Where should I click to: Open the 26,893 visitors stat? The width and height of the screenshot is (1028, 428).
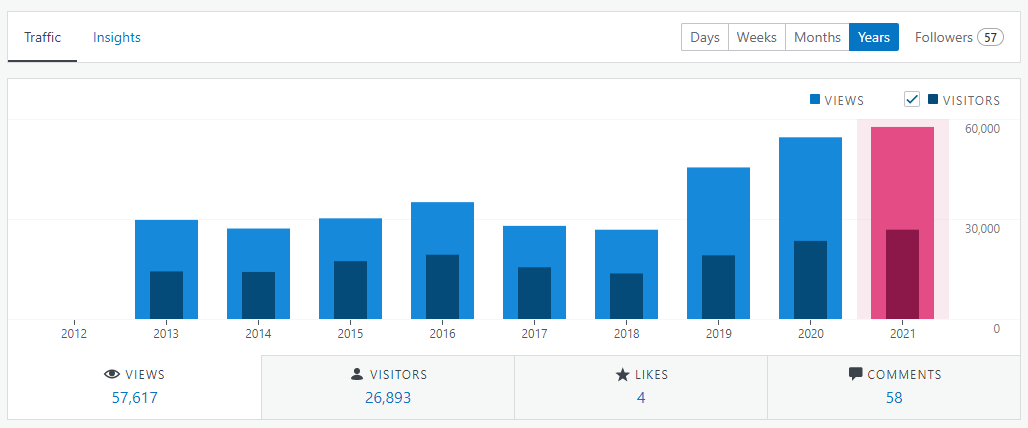point(388,397)
